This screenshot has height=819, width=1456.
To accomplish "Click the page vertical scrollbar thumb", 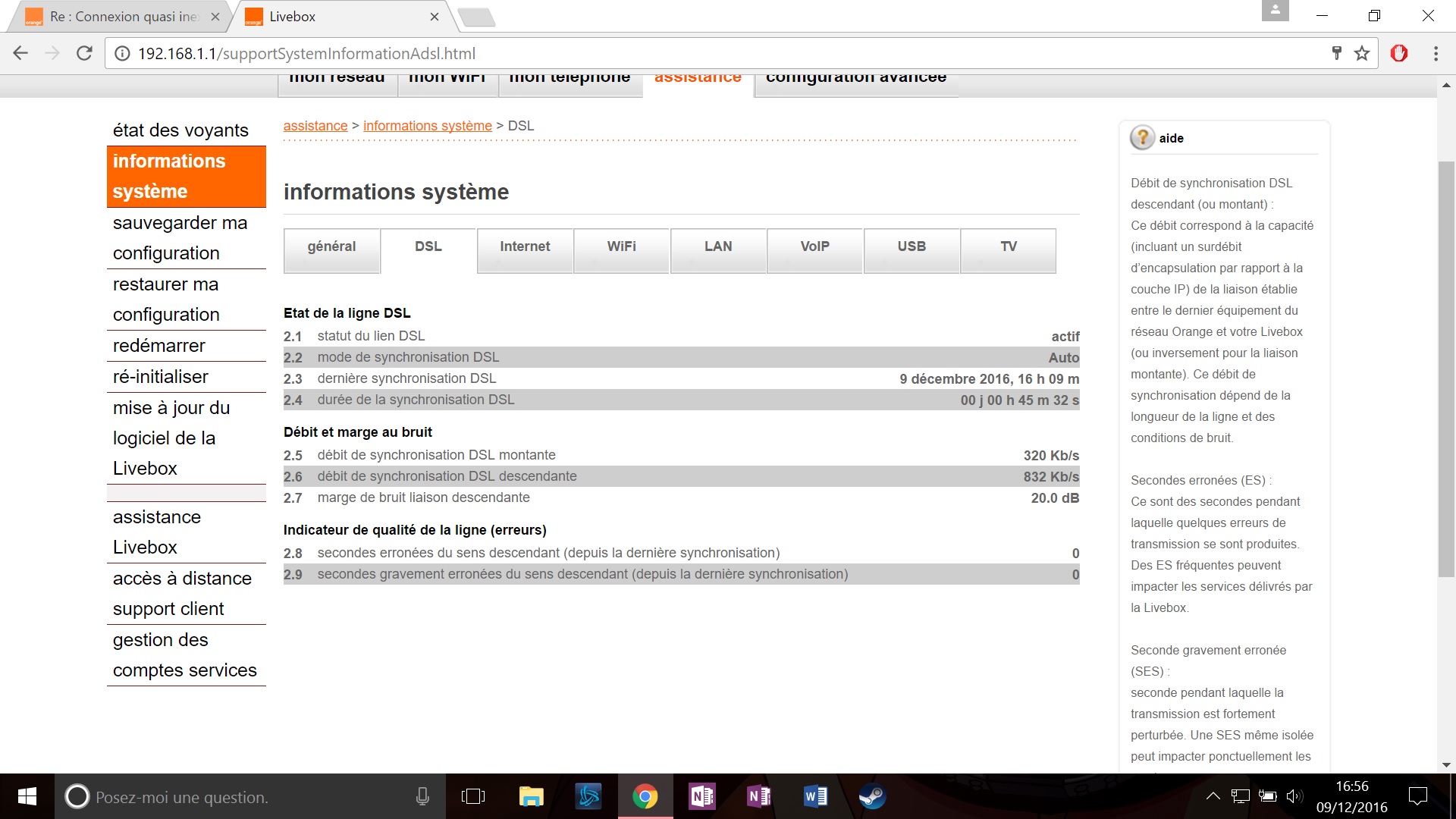I will 1446,369.
